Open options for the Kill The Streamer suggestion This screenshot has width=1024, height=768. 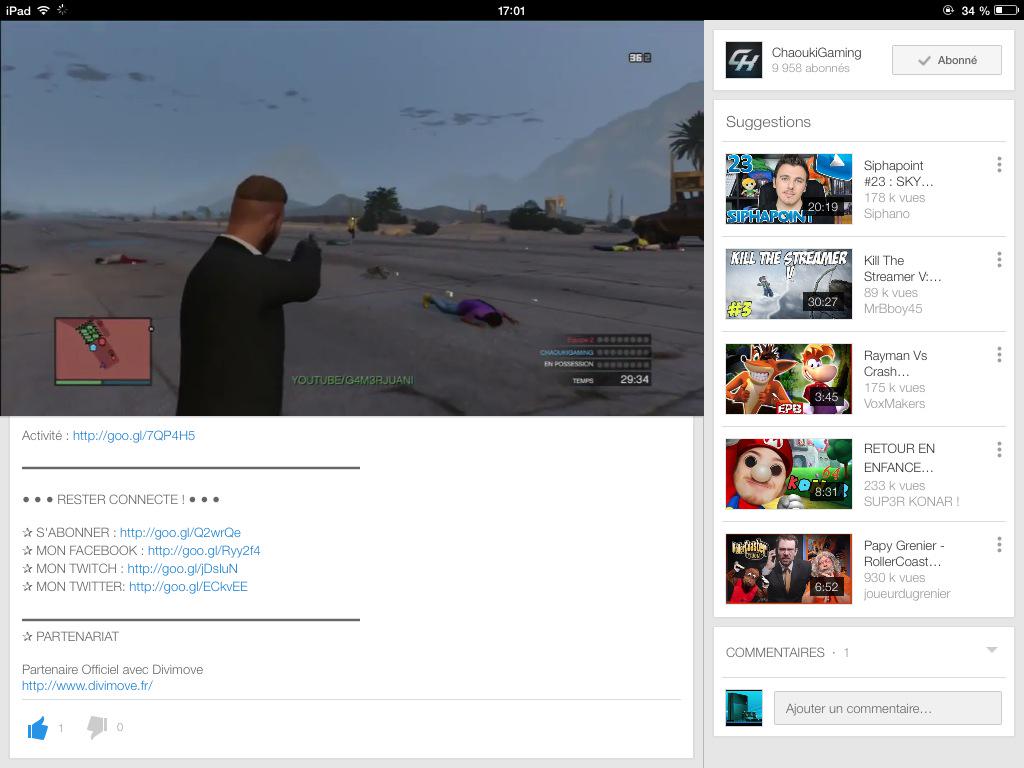coord(999,260)
